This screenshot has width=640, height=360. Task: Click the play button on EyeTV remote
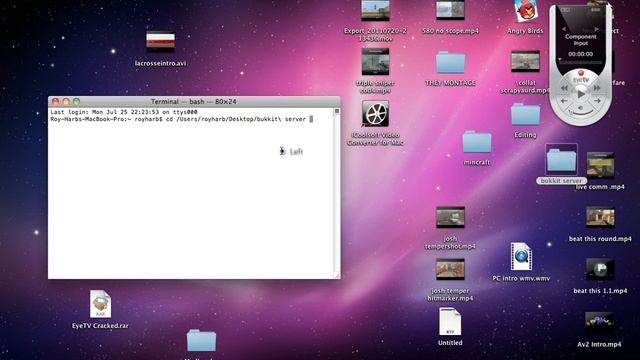(580, 94)
